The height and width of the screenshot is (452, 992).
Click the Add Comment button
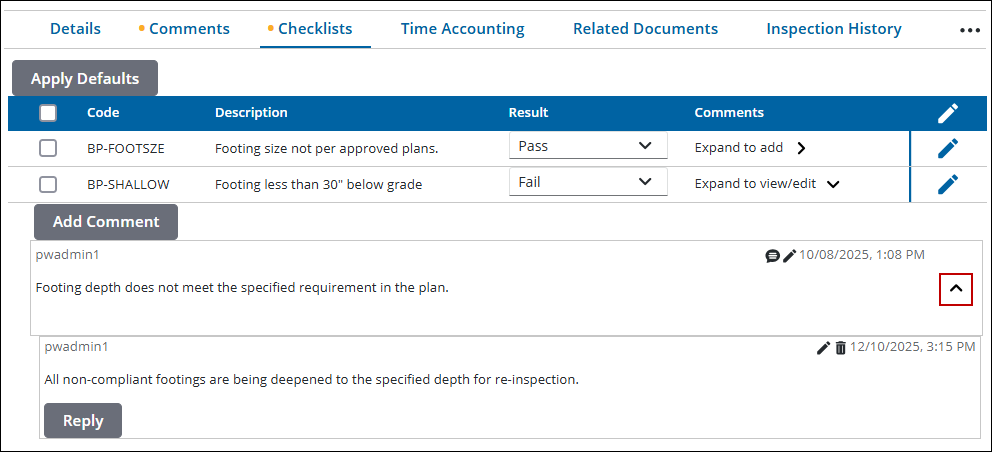click(x=106, y=222)
